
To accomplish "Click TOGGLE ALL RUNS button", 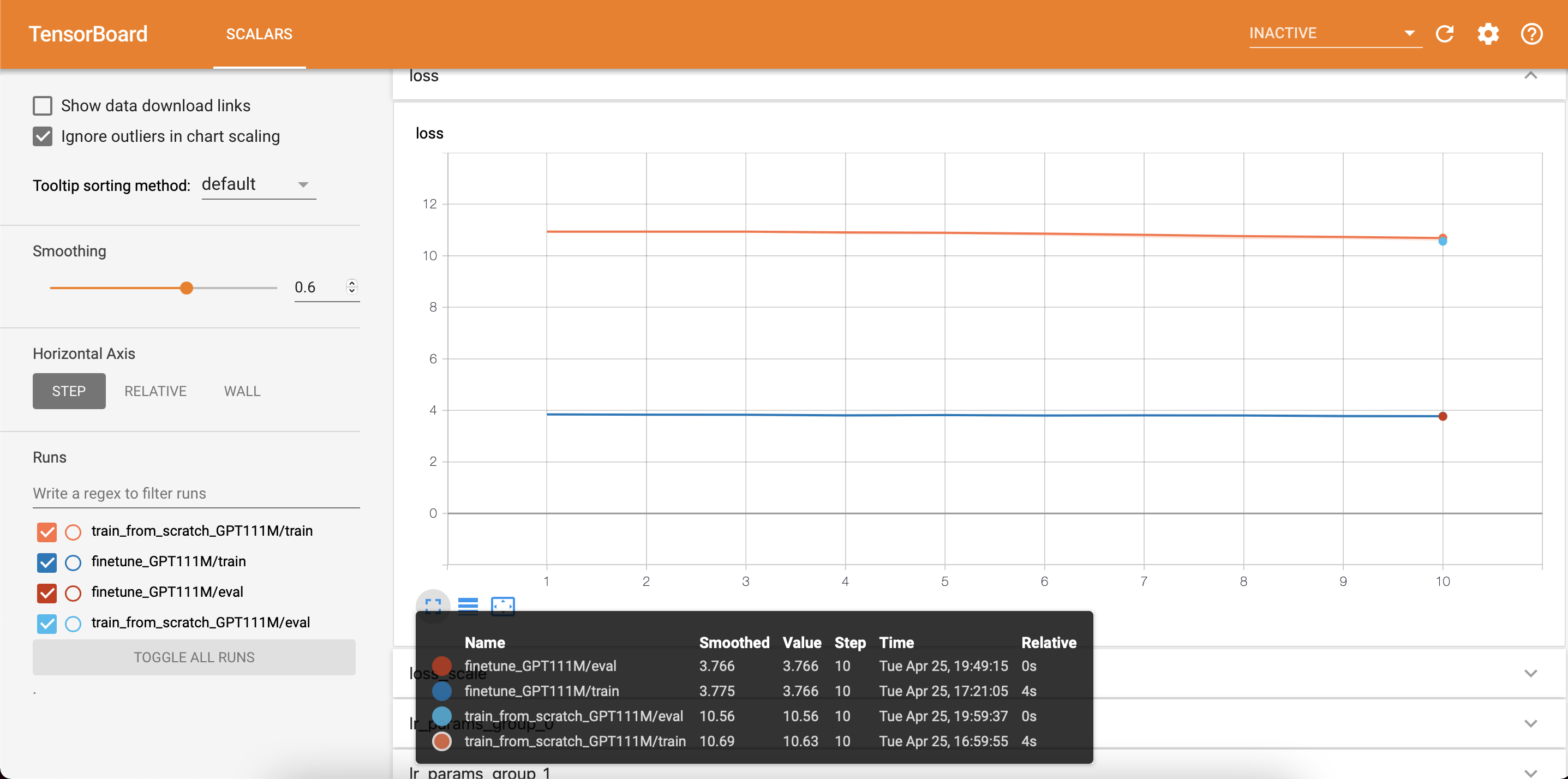I will point(194,657).
